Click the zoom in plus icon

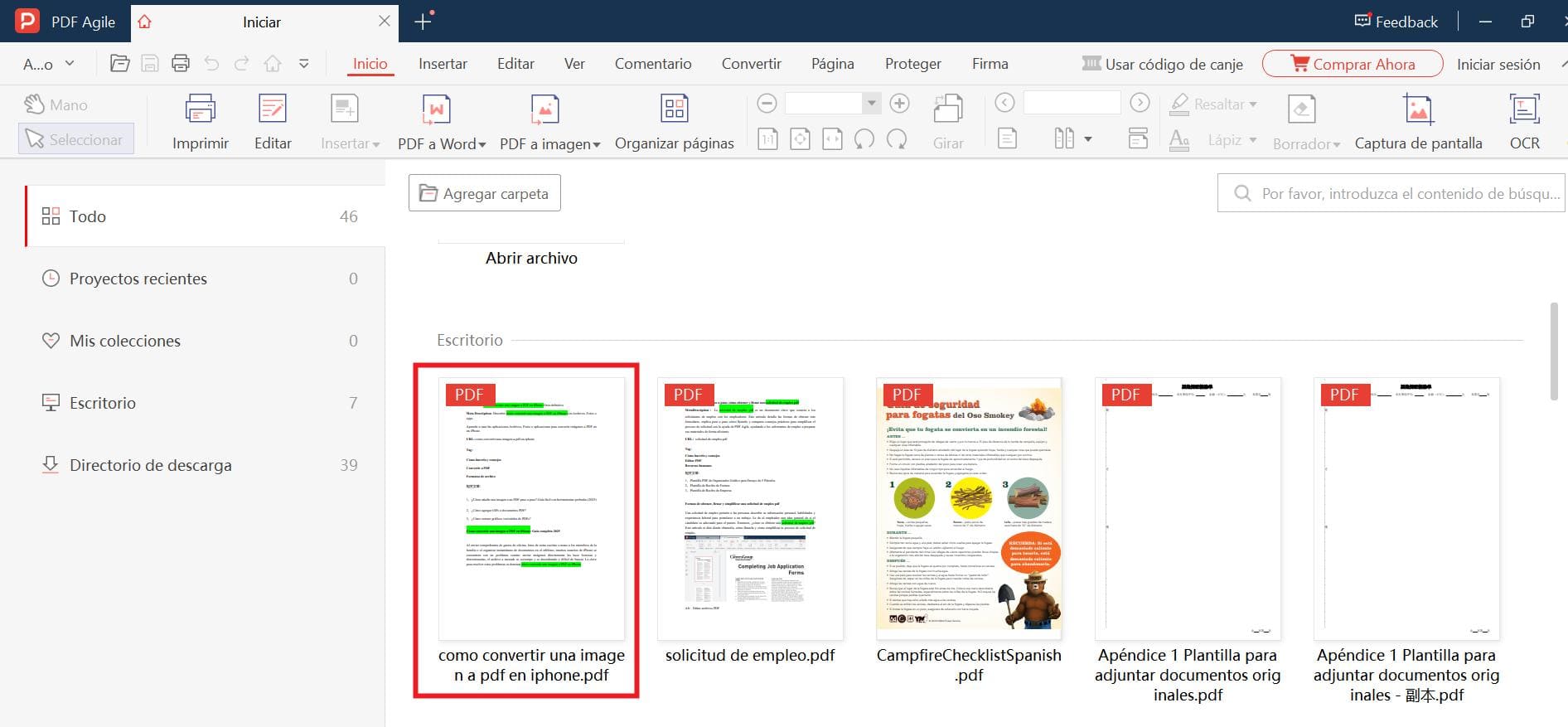click(x=899, y=104)
